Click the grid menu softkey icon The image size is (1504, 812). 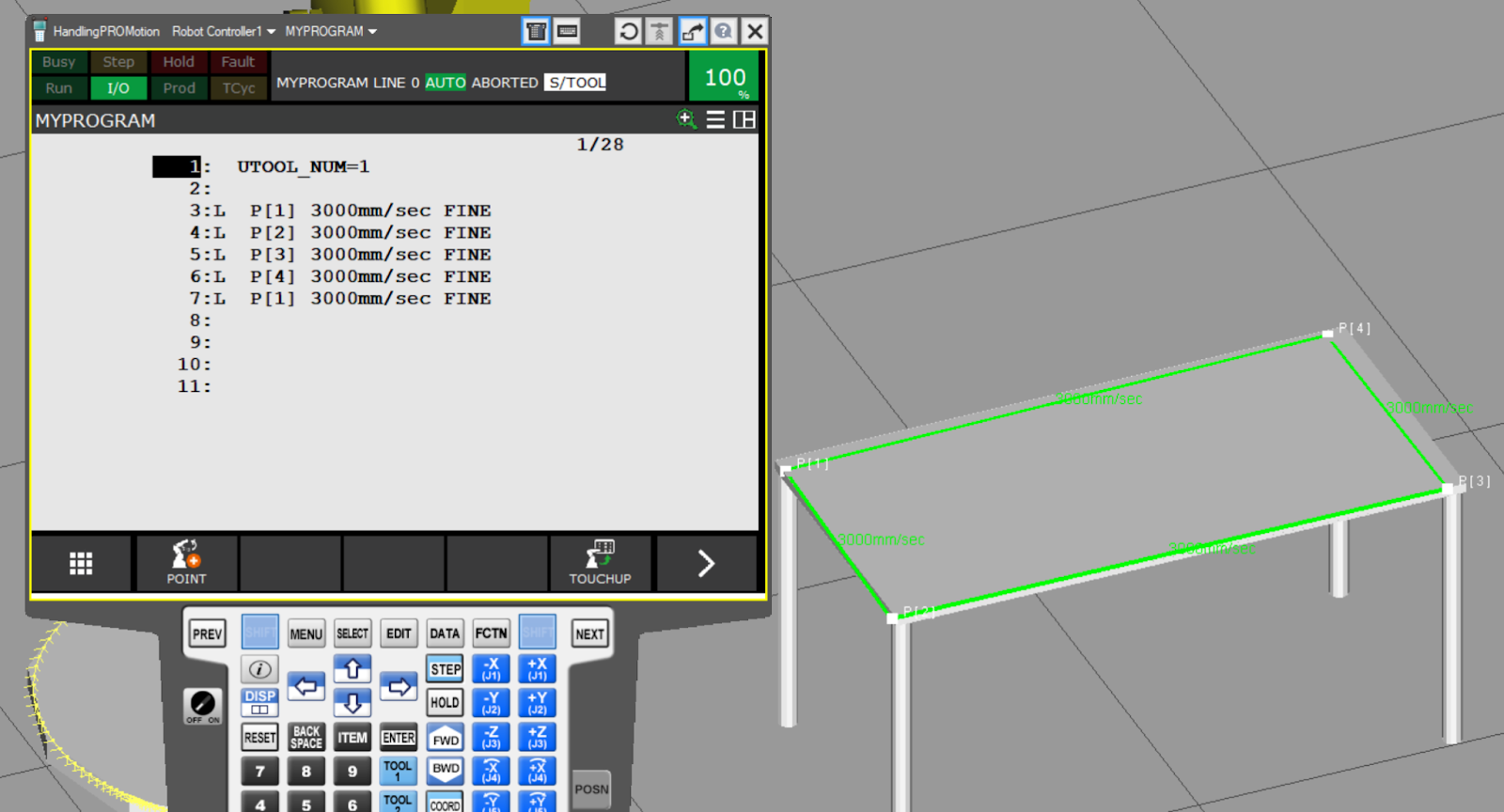coord(81,563)
